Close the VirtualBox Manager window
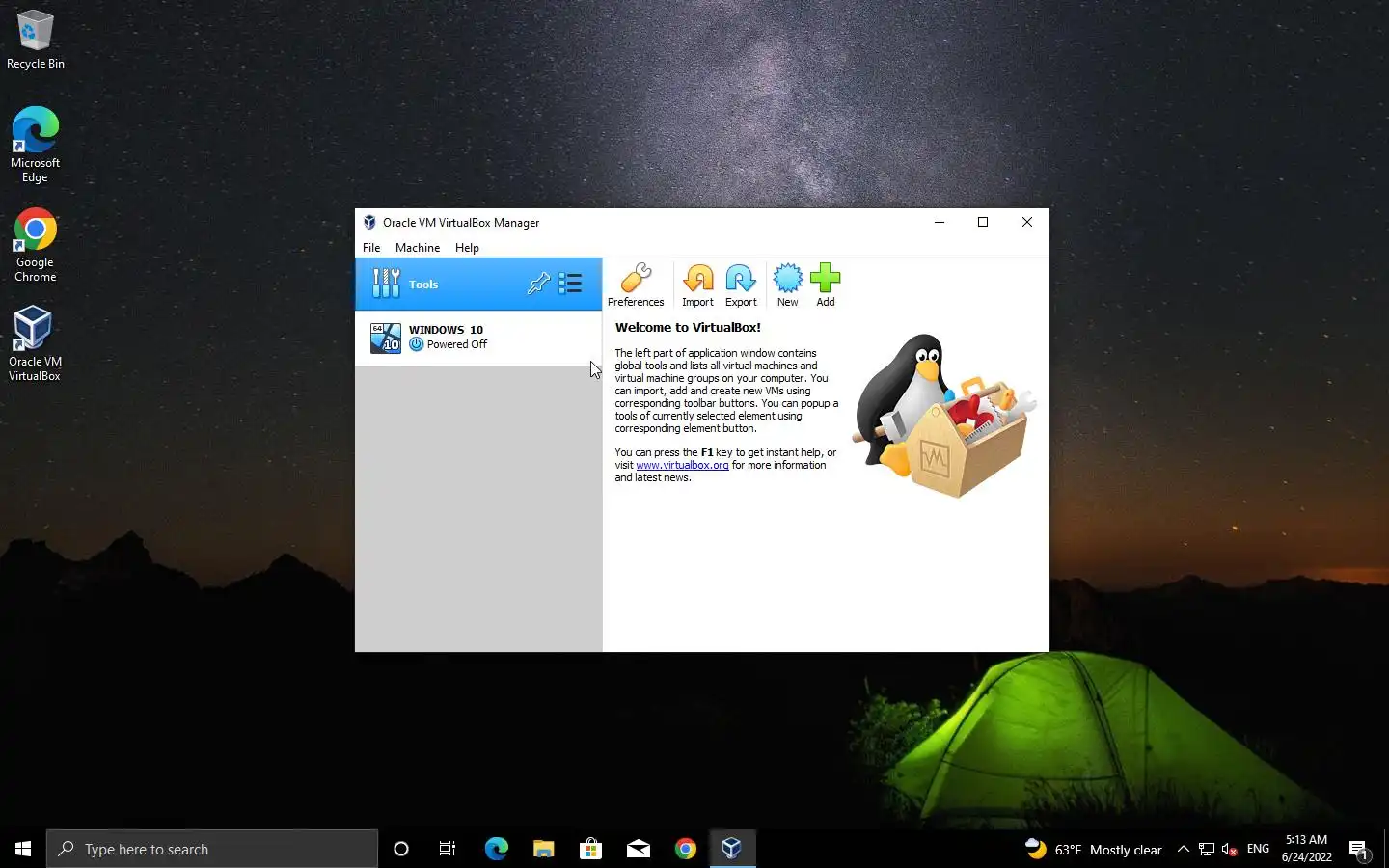This screenshot has height=868, width=1389. tap(1027, 222)
